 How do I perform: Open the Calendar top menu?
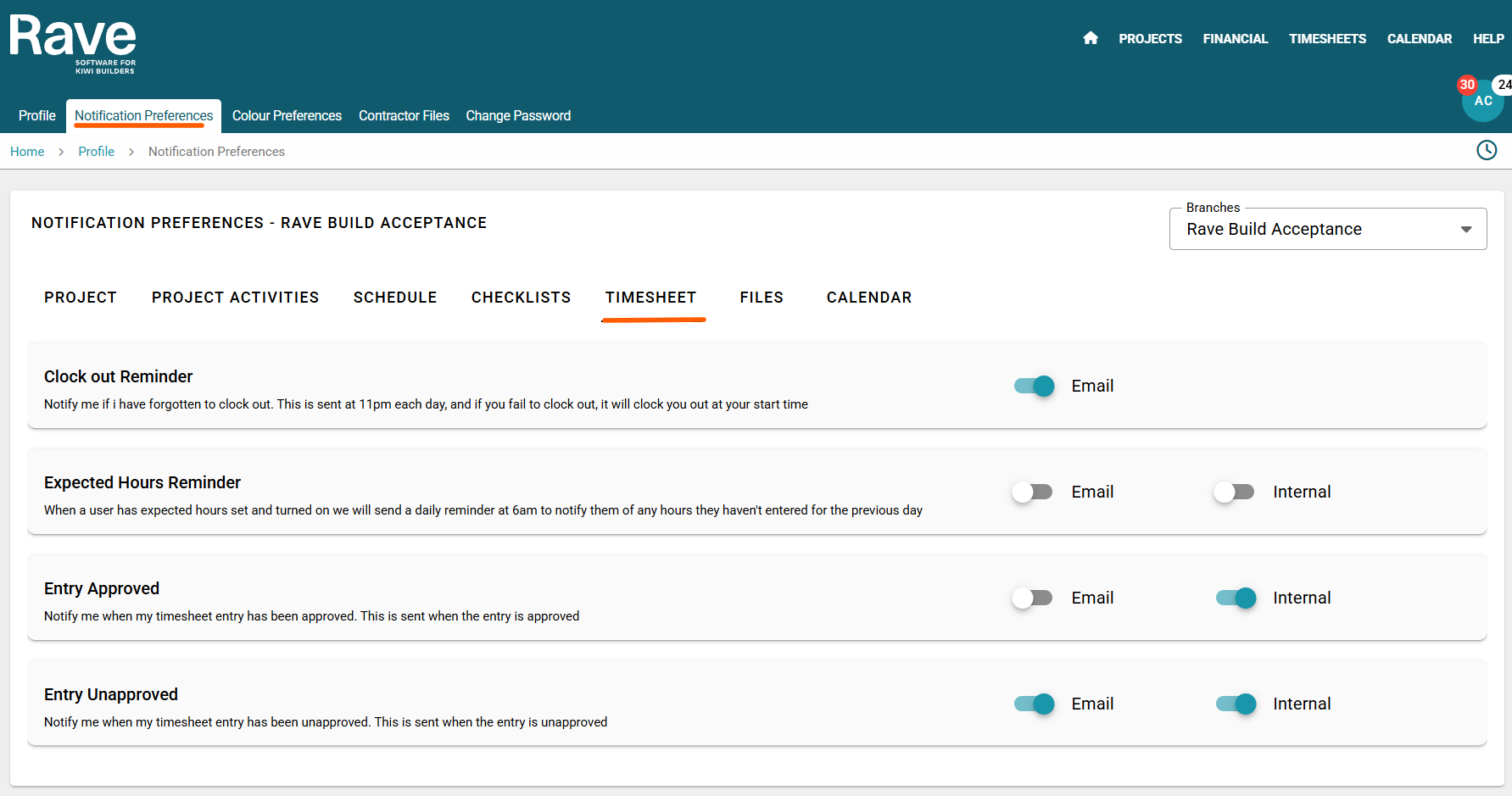(x=1420, y=38)
